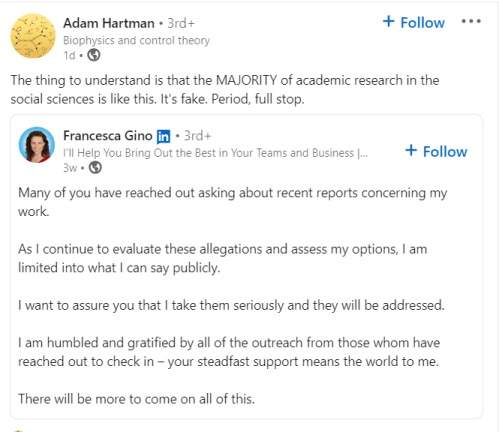Follow Francesca Gino
Screen dimensions: 499x432
(x=436, y=151)
